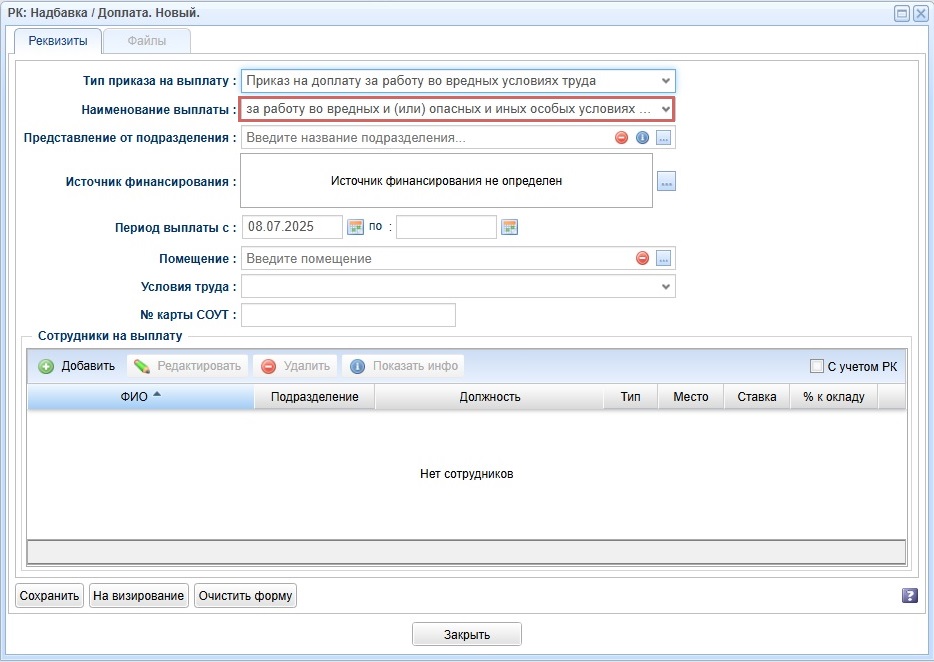Screen dimensions: 934x662
Task: Enable the С учетом РК checkbox
Action: coord(817,366)
